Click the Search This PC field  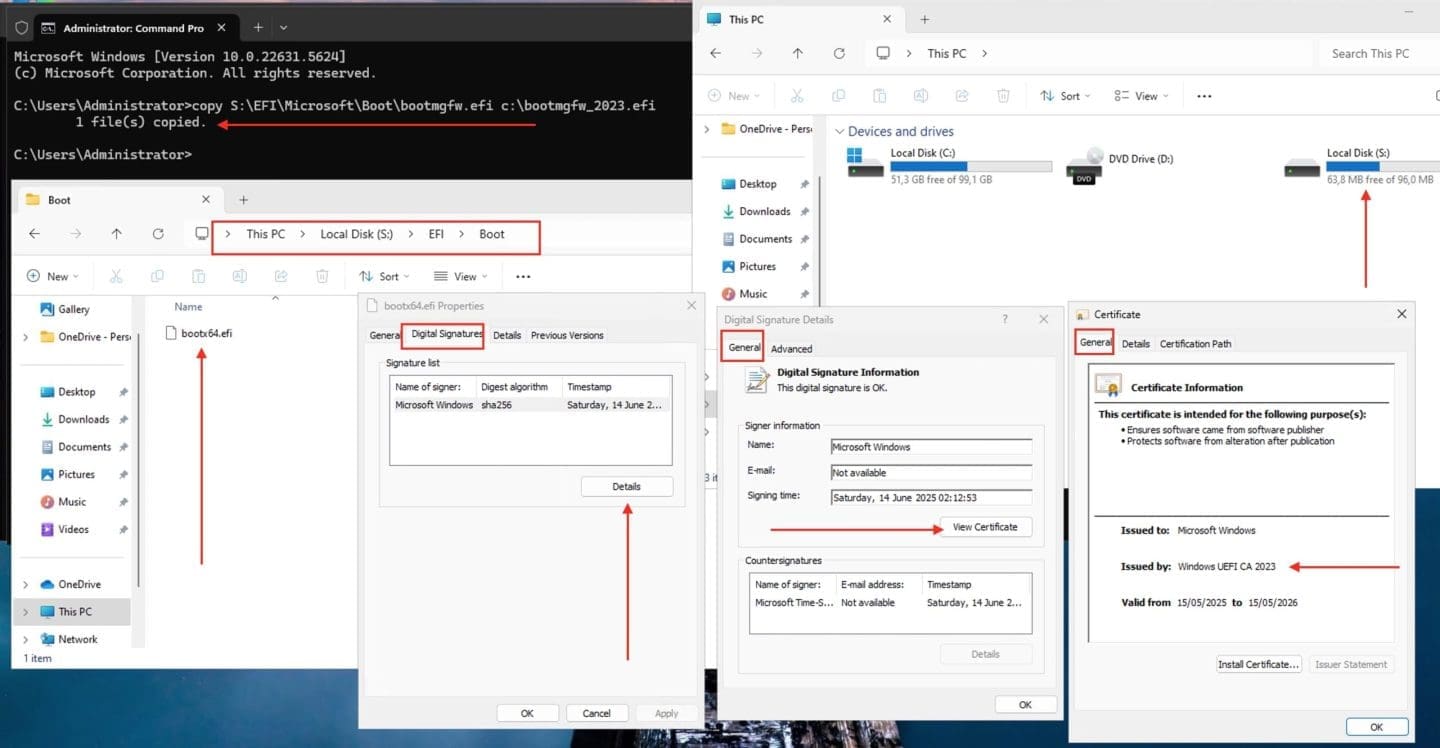[x=1376, y=54]
